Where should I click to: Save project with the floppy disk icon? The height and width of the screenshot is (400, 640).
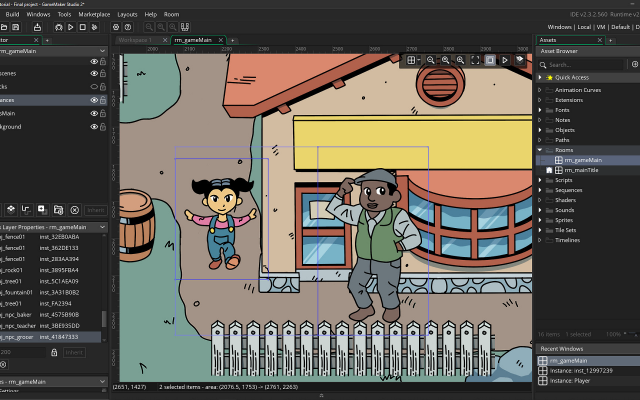16,27
